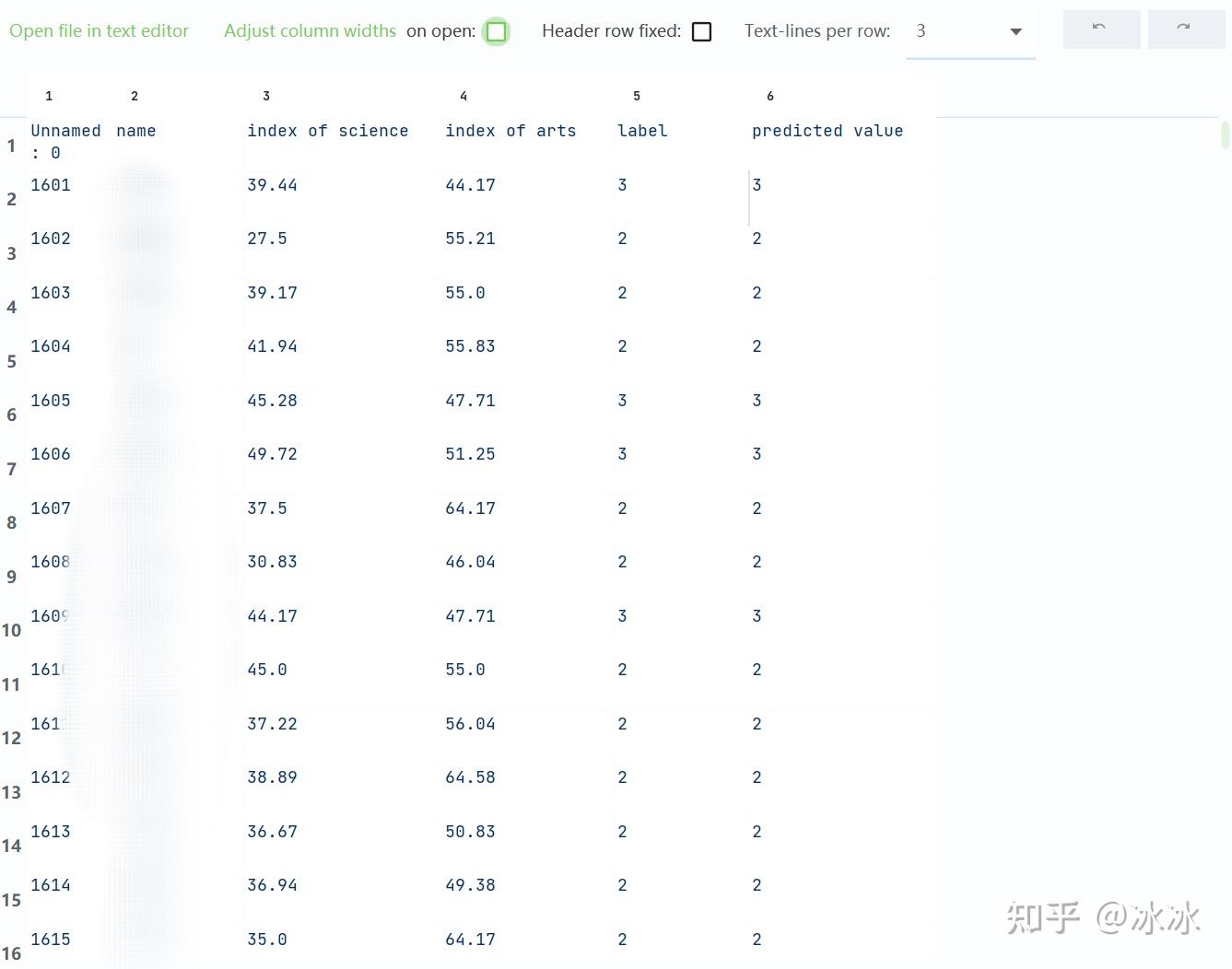Select the cell with value 49.72
The width and height of the screenshot is (1232, 969).
coord(272,454)
